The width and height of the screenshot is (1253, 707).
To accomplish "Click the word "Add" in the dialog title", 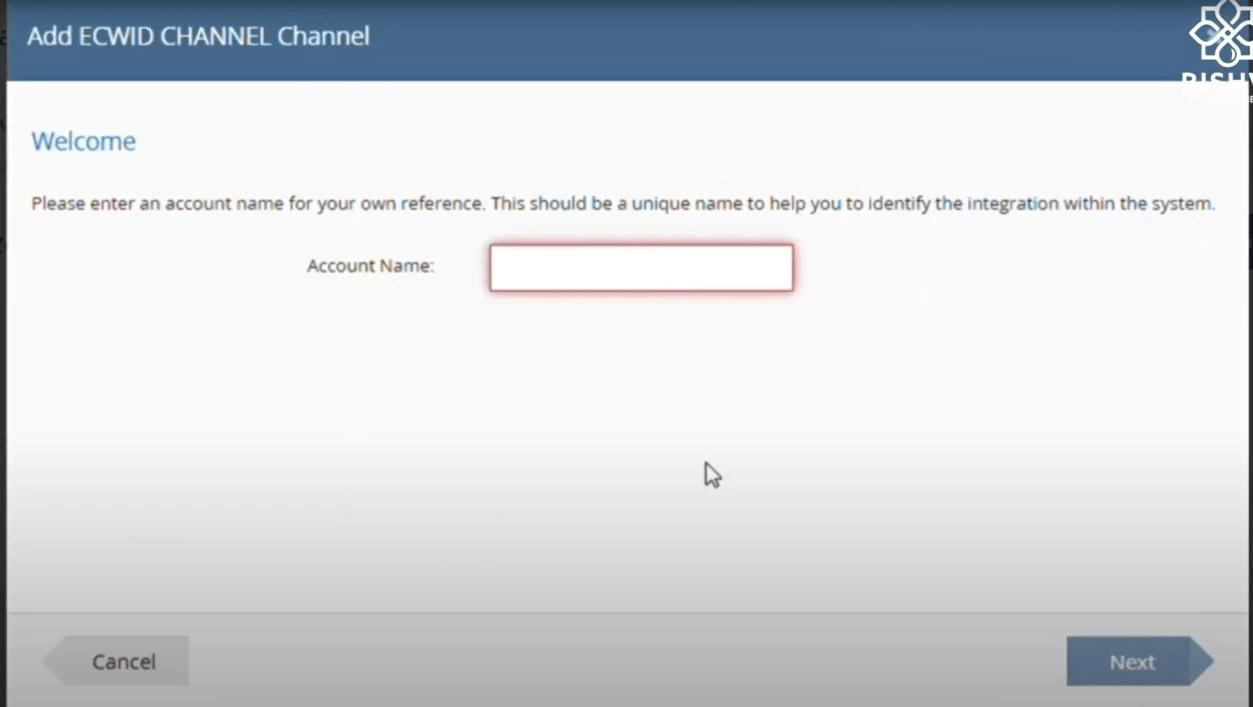I will point(44,36).
